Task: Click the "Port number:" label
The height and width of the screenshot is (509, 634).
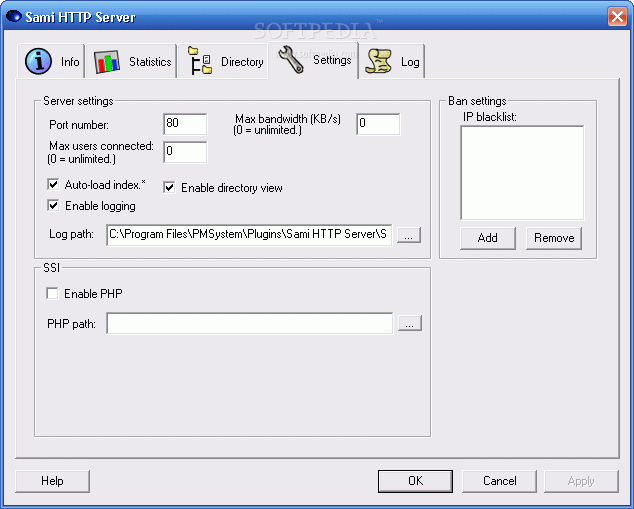Action: click(79, 125)
